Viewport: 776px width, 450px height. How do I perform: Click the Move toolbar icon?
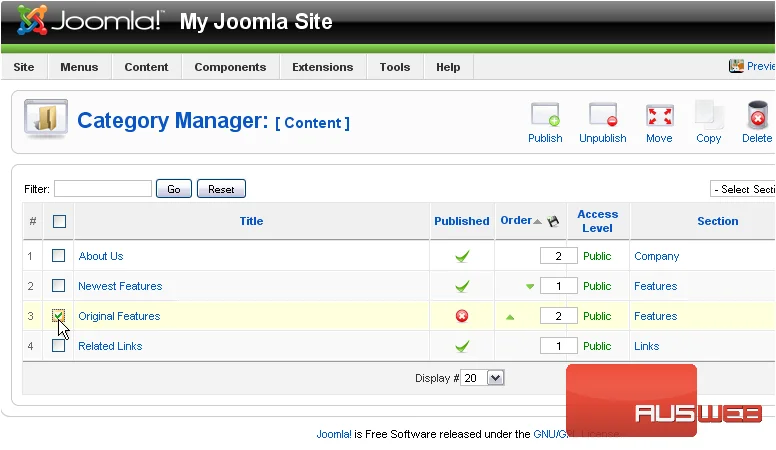coord(659,116)
